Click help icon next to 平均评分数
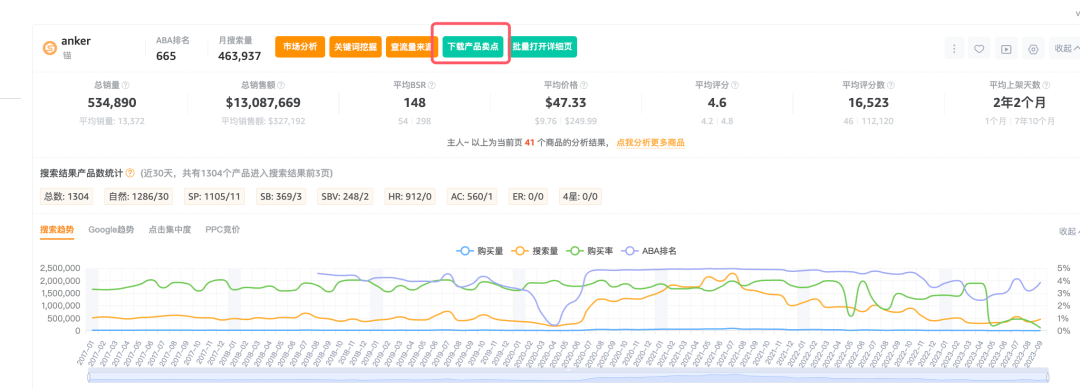The height and width of the screenshot is (389, 1080). point(891,85)
